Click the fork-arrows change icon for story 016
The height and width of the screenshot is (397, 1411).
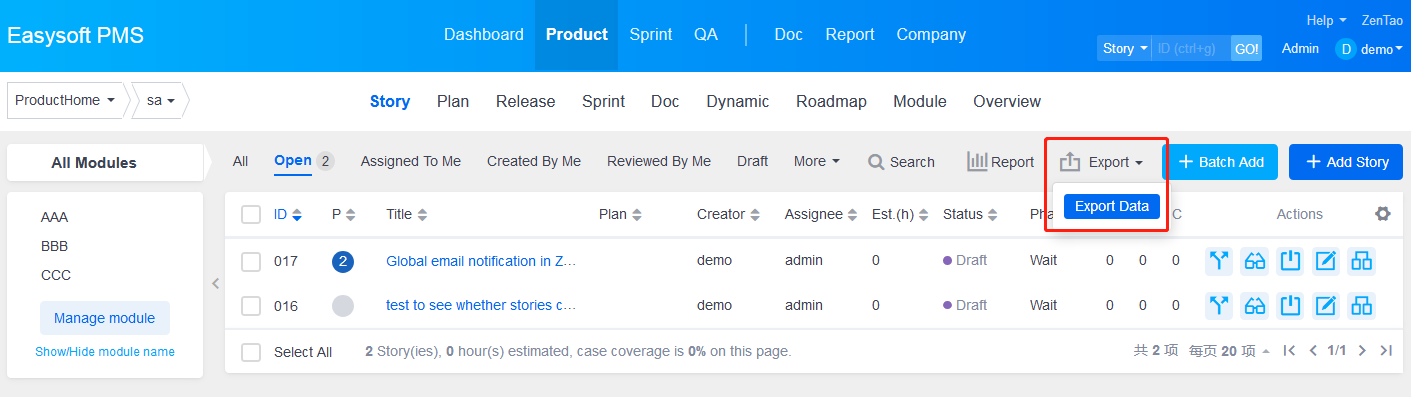coord(1219,305)
